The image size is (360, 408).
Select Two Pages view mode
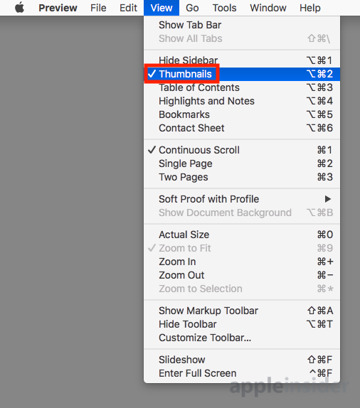click(x=242, y=177)
